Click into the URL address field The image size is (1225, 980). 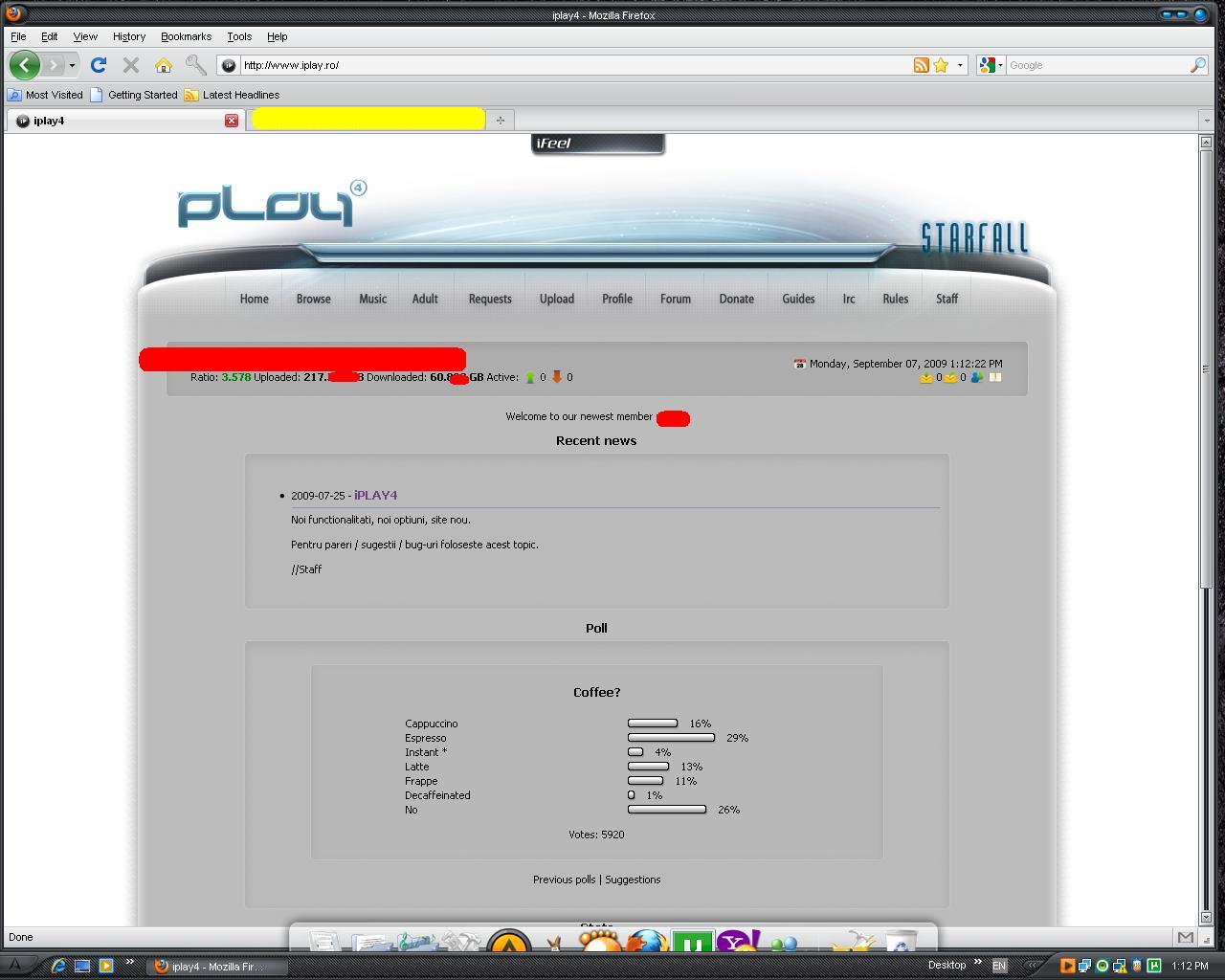click(x=574, y=65)
